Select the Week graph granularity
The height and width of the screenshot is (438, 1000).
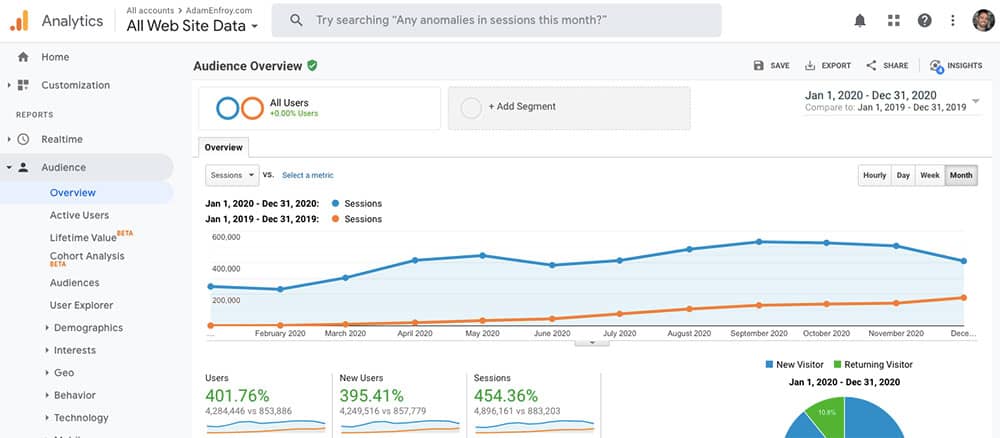click(930, 175)
